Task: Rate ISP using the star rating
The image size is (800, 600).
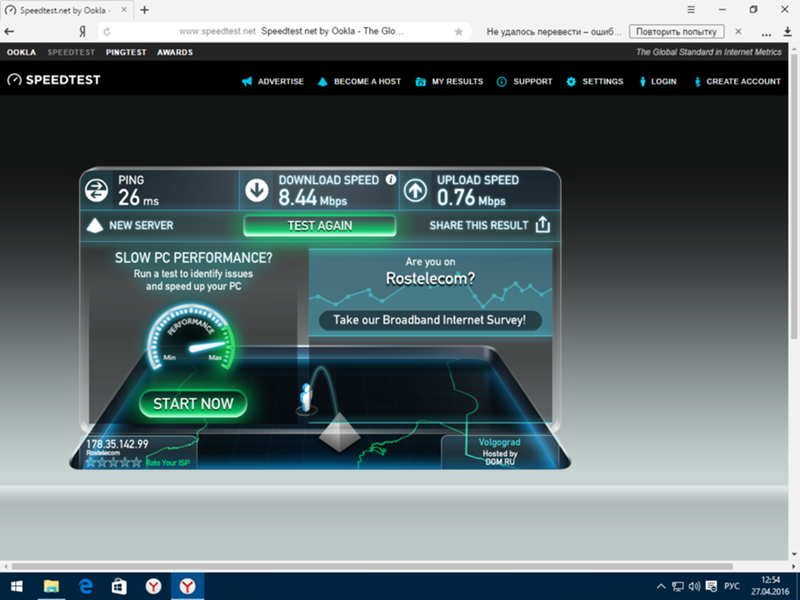Action: 113,462
